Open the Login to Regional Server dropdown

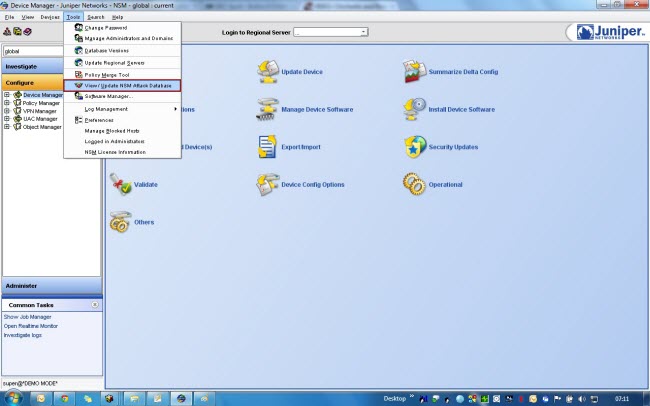click(x=364, y=32)
